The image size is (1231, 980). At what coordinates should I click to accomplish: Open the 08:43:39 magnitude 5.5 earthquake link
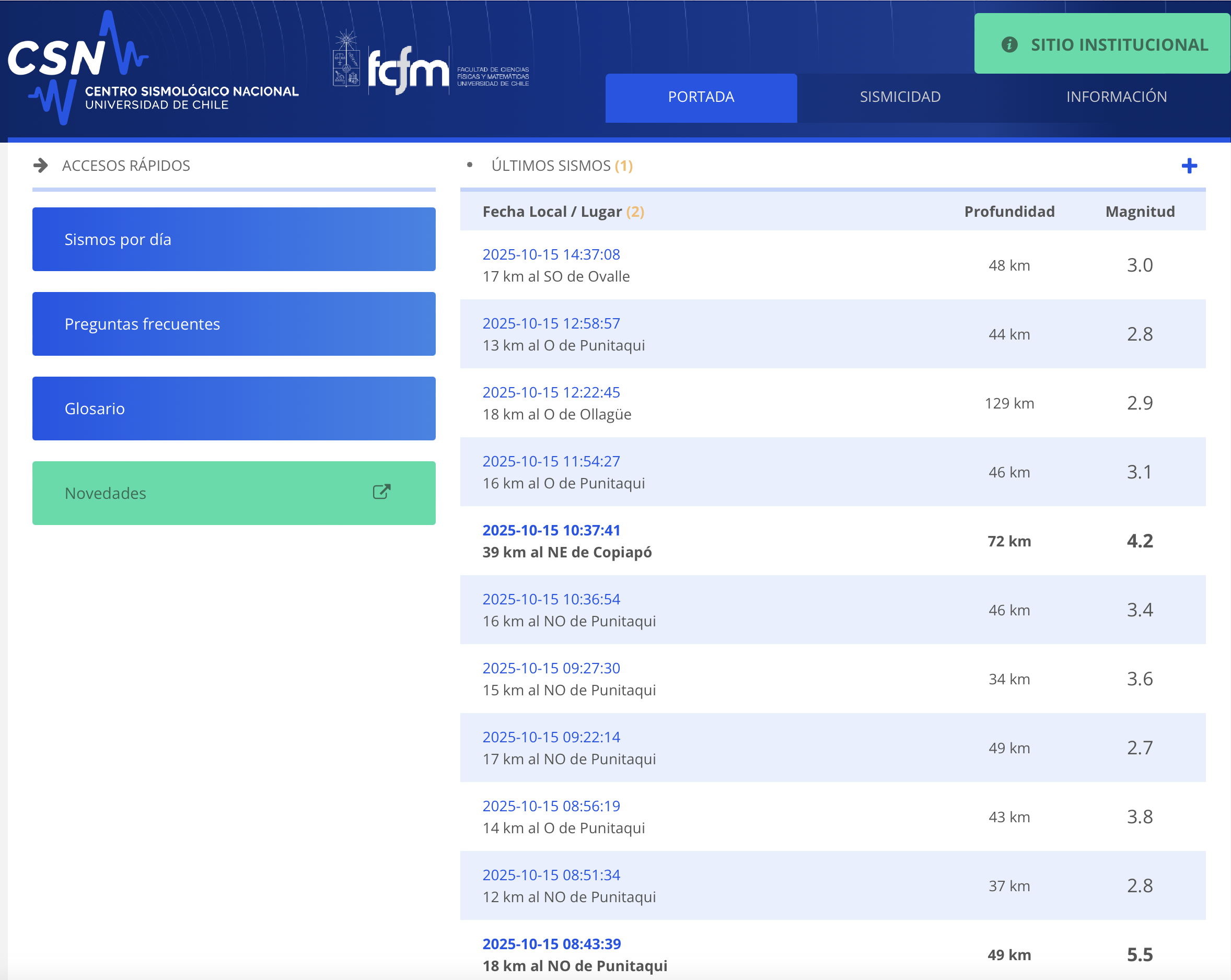click(x=551, y=943)
